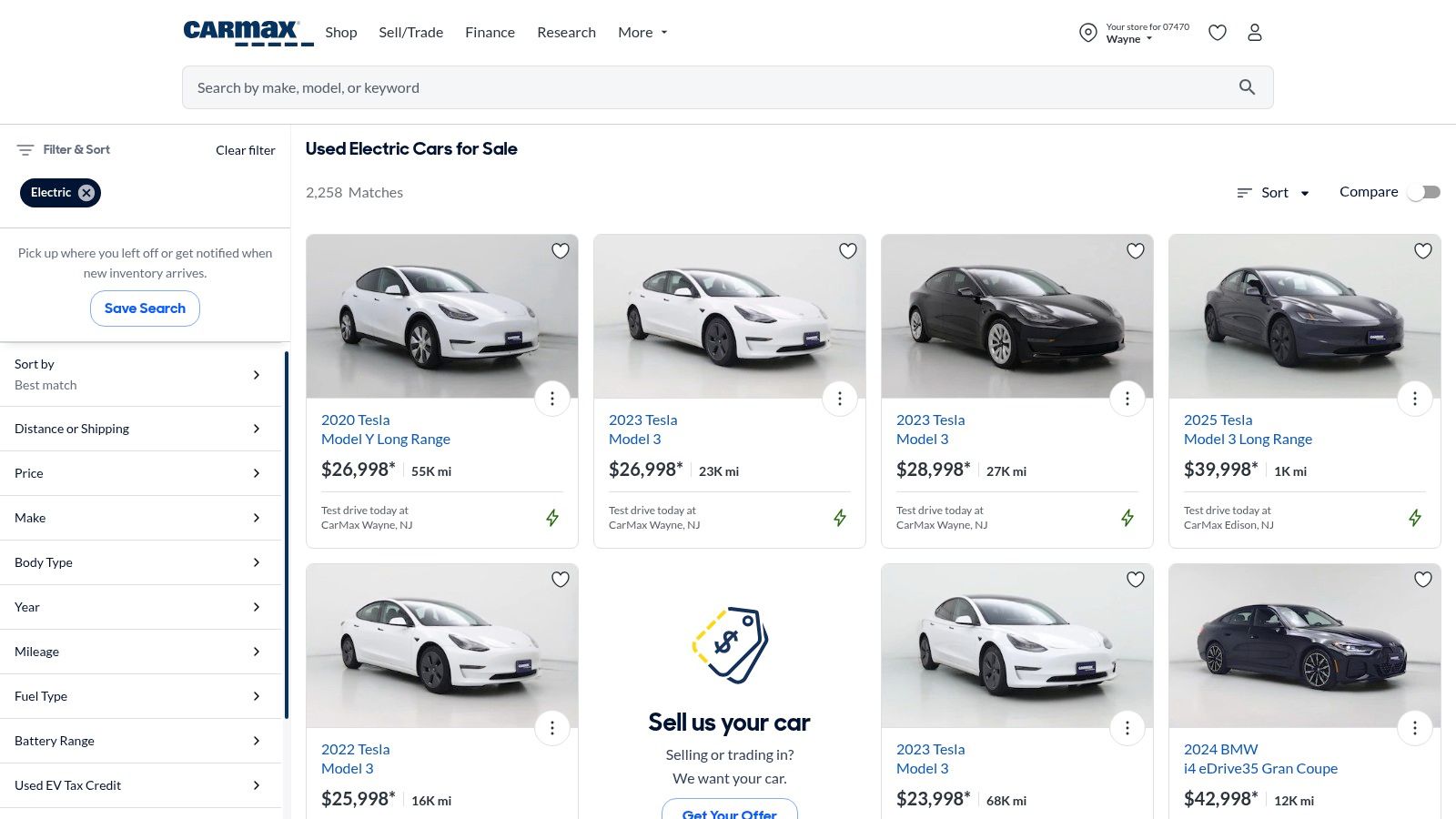This screenshot has width=1456, height=819.
Task: Change store from Wayne dropdown
Action: coord(1129,39)
